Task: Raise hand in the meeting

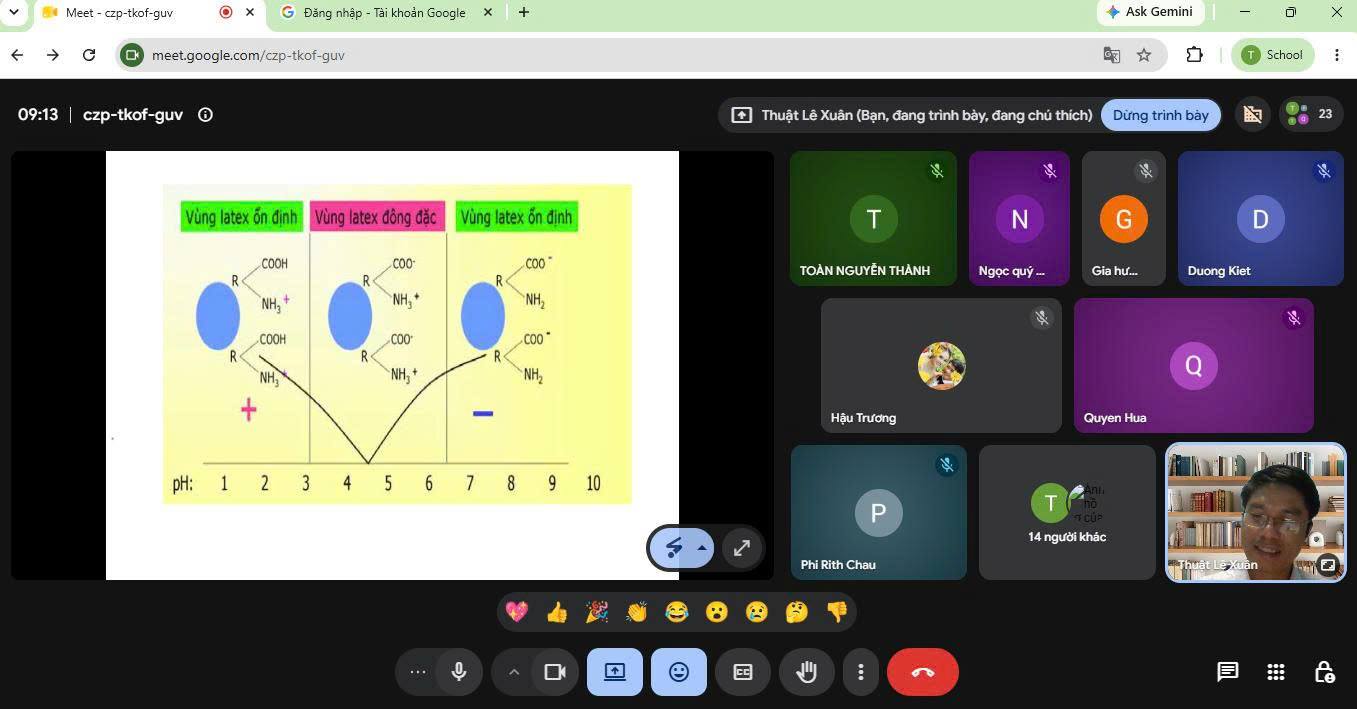Action: click(x=807, y=672)
